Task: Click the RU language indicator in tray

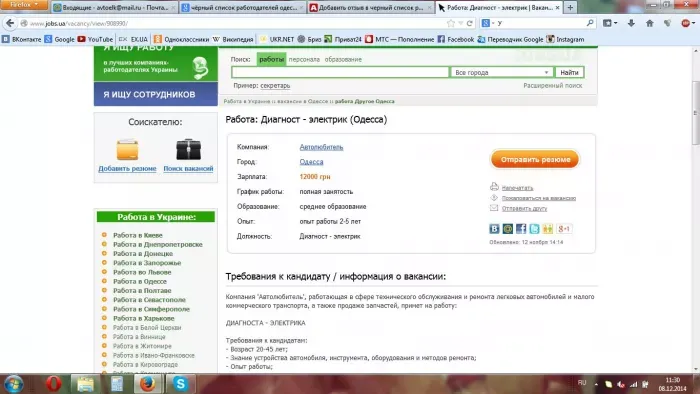Action: 582,383
